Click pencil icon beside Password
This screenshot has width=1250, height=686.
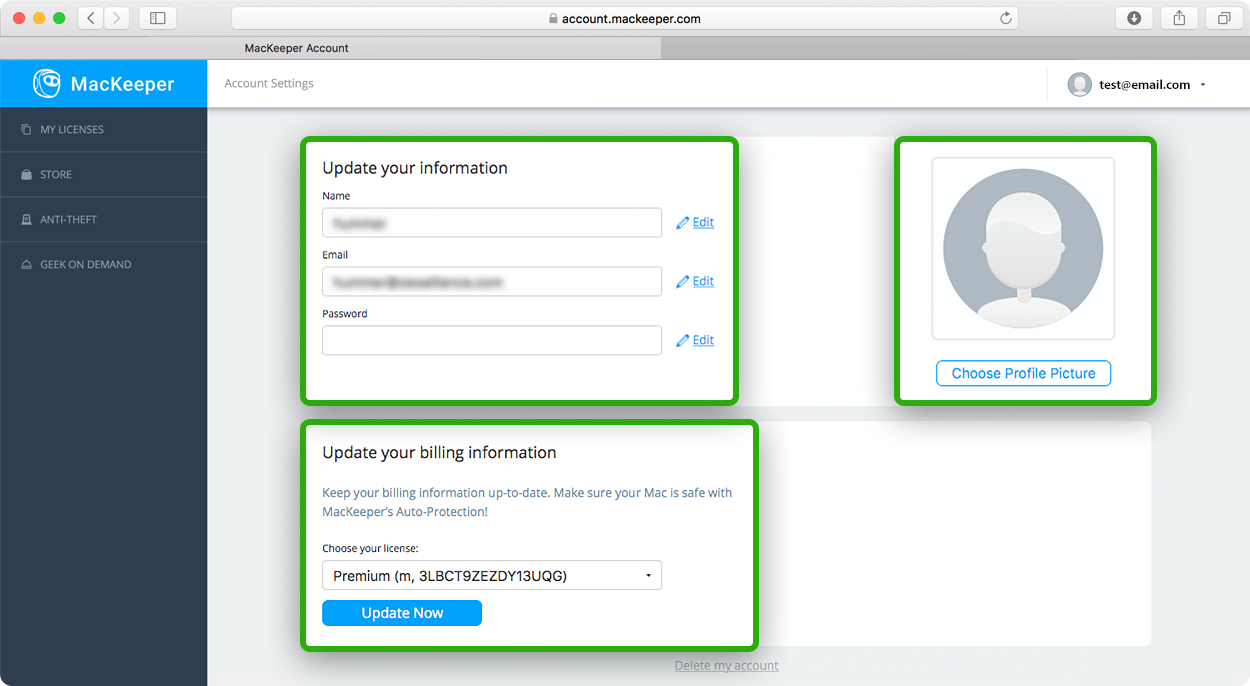click(683, 341)
